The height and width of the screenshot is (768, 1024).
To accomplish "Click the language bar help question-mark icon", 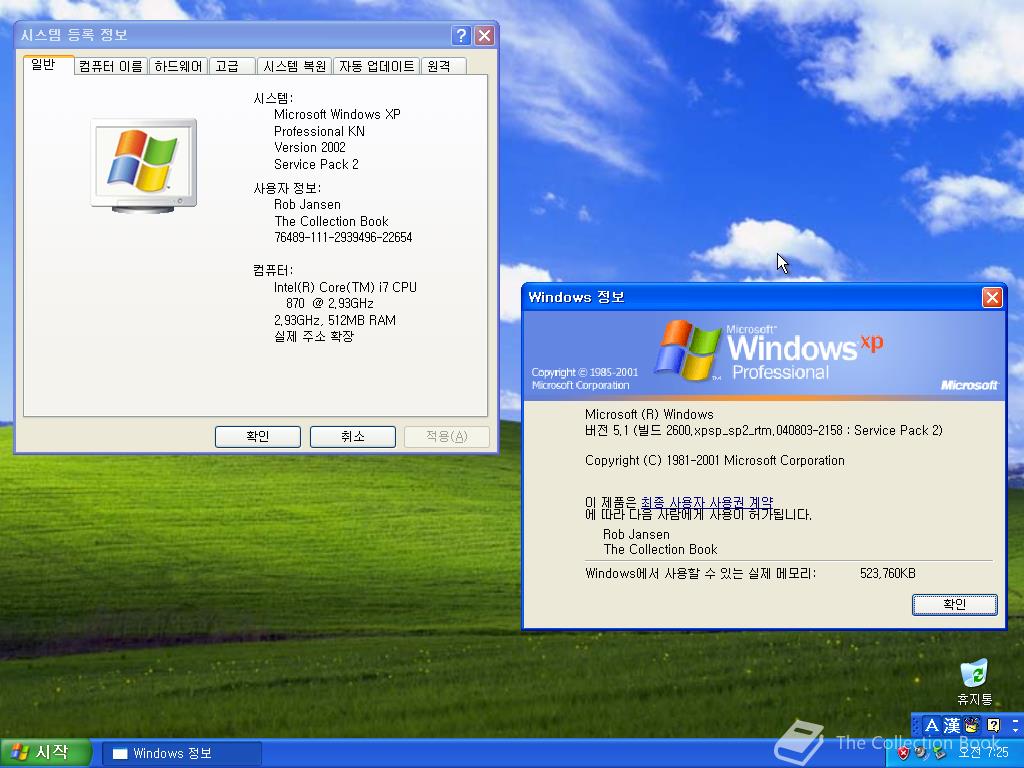I will [993, 725].
